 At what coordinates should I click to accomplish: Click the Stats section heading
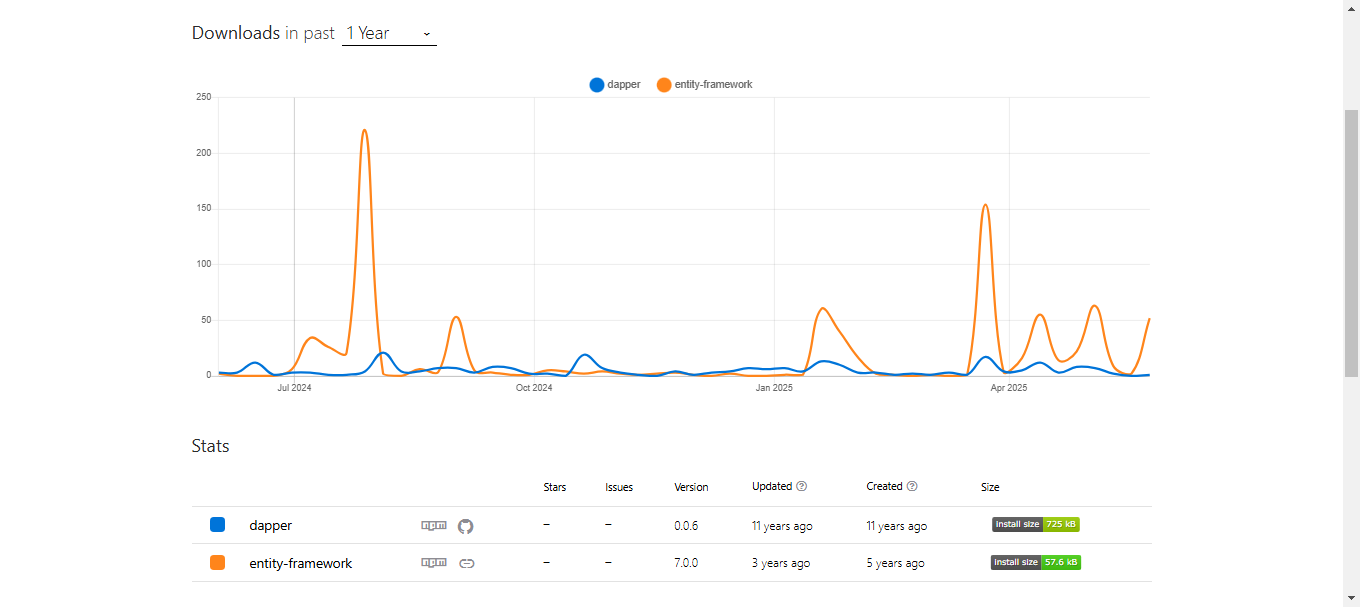[x=210, y=446]
